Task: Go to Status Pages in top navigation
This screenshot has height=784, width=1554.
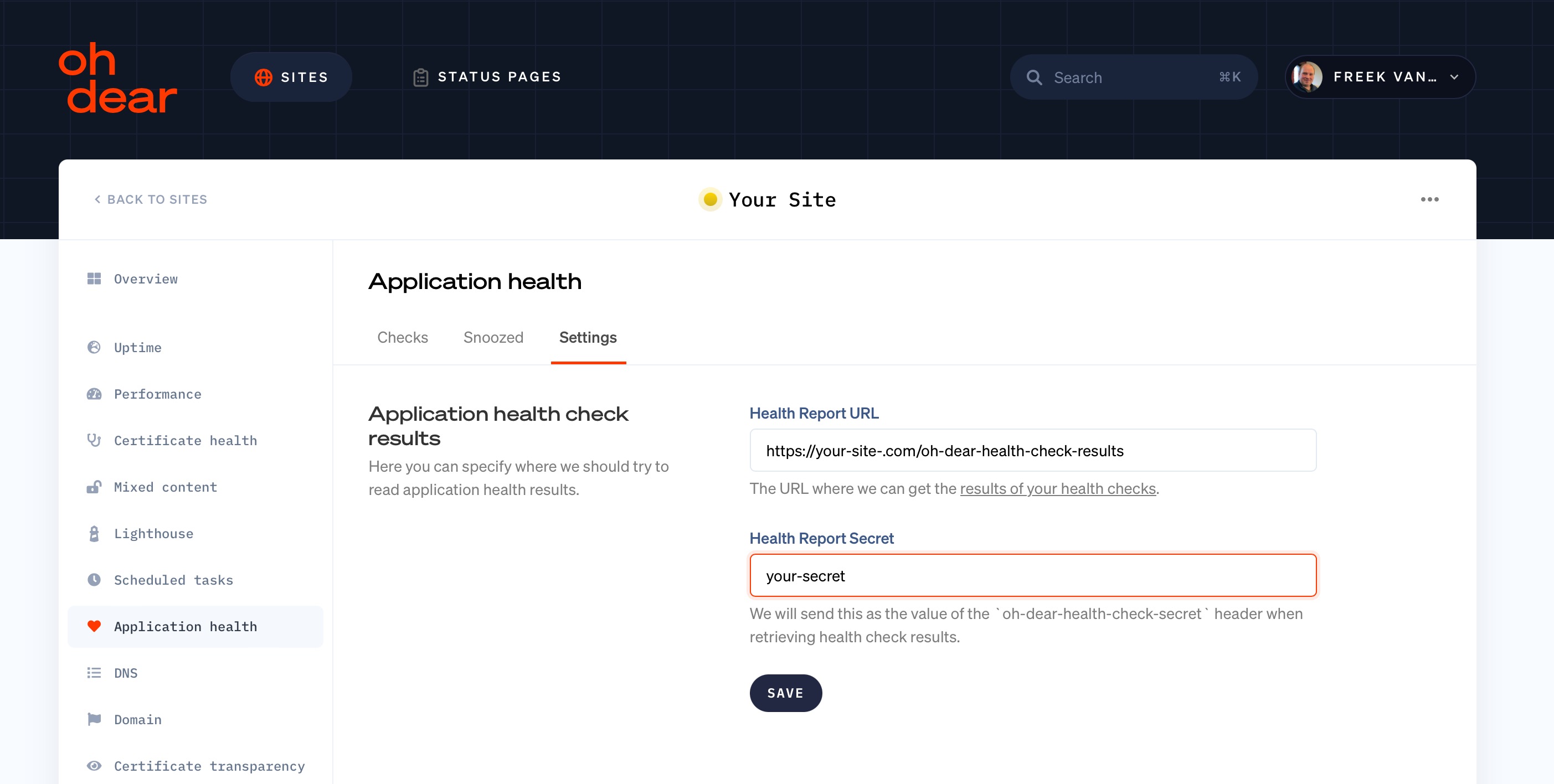Action: coord(487,77)
